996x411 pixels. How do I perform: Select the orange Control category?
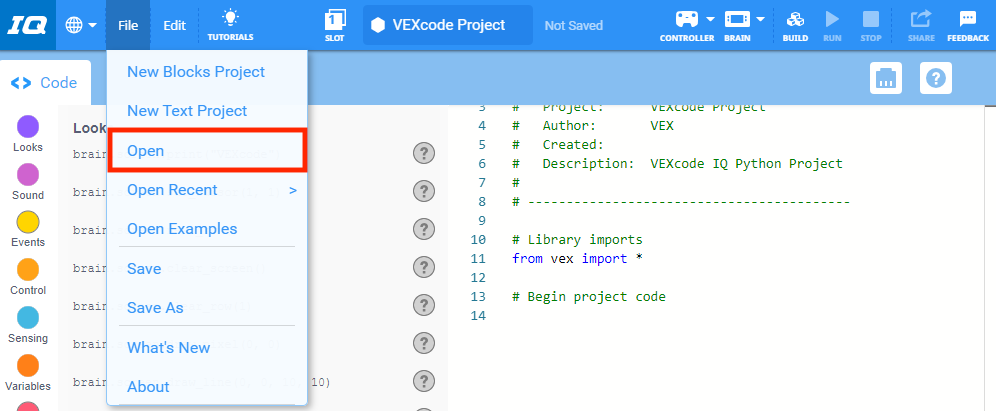[27, 278]
